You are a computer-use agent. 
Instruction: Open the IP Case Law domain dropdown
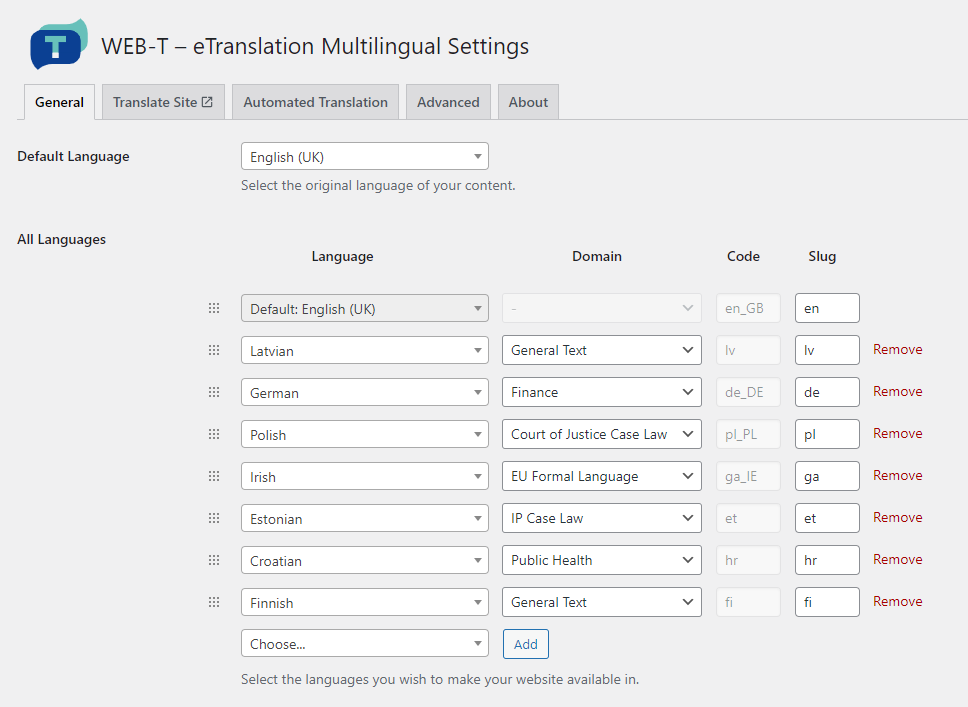click(x=602, y=518)
